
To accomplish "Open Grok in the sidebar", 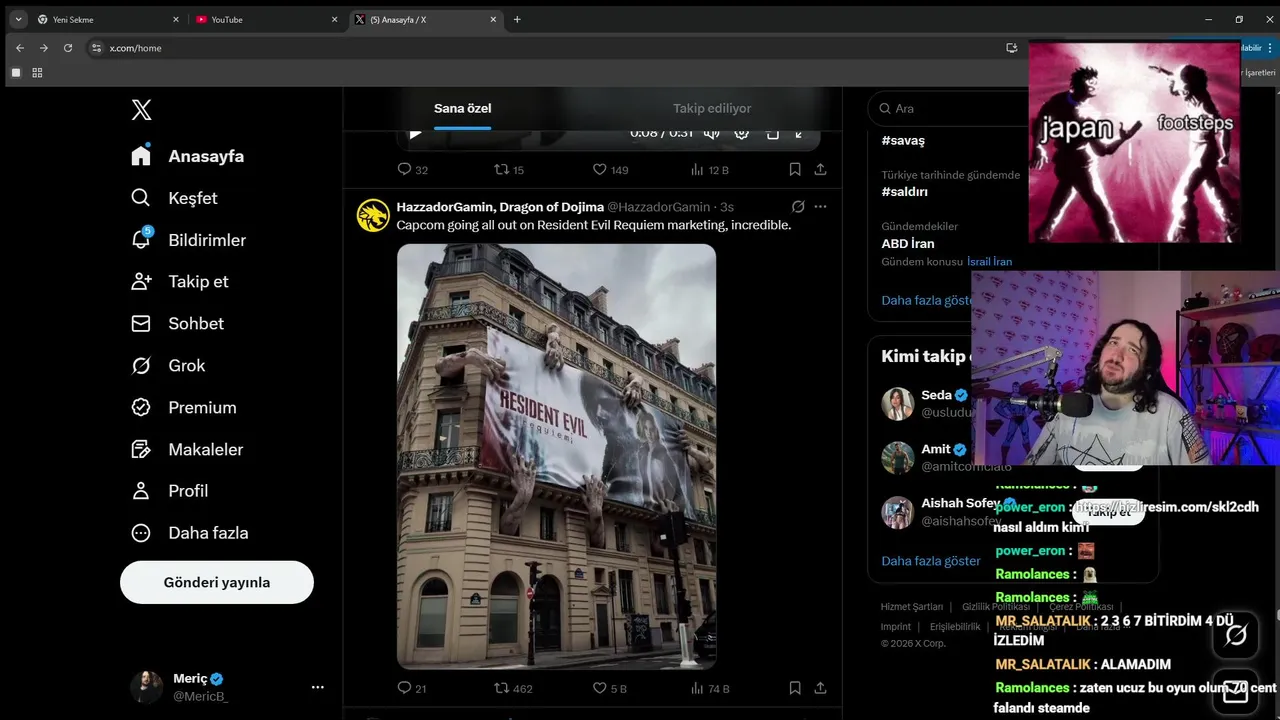I will click(168, 366).
